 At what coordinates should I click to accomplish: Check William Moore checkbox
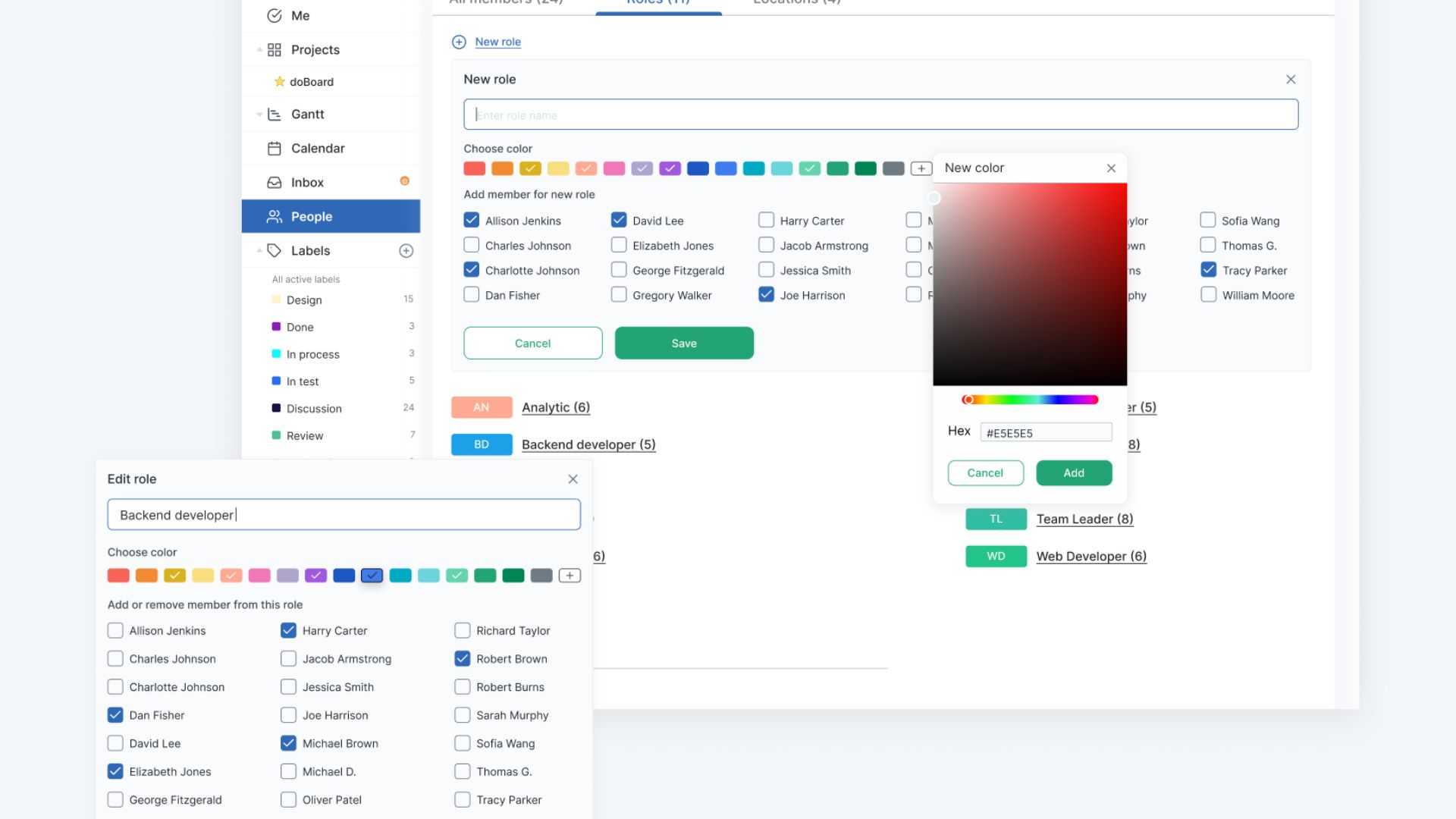[1208, 295]
